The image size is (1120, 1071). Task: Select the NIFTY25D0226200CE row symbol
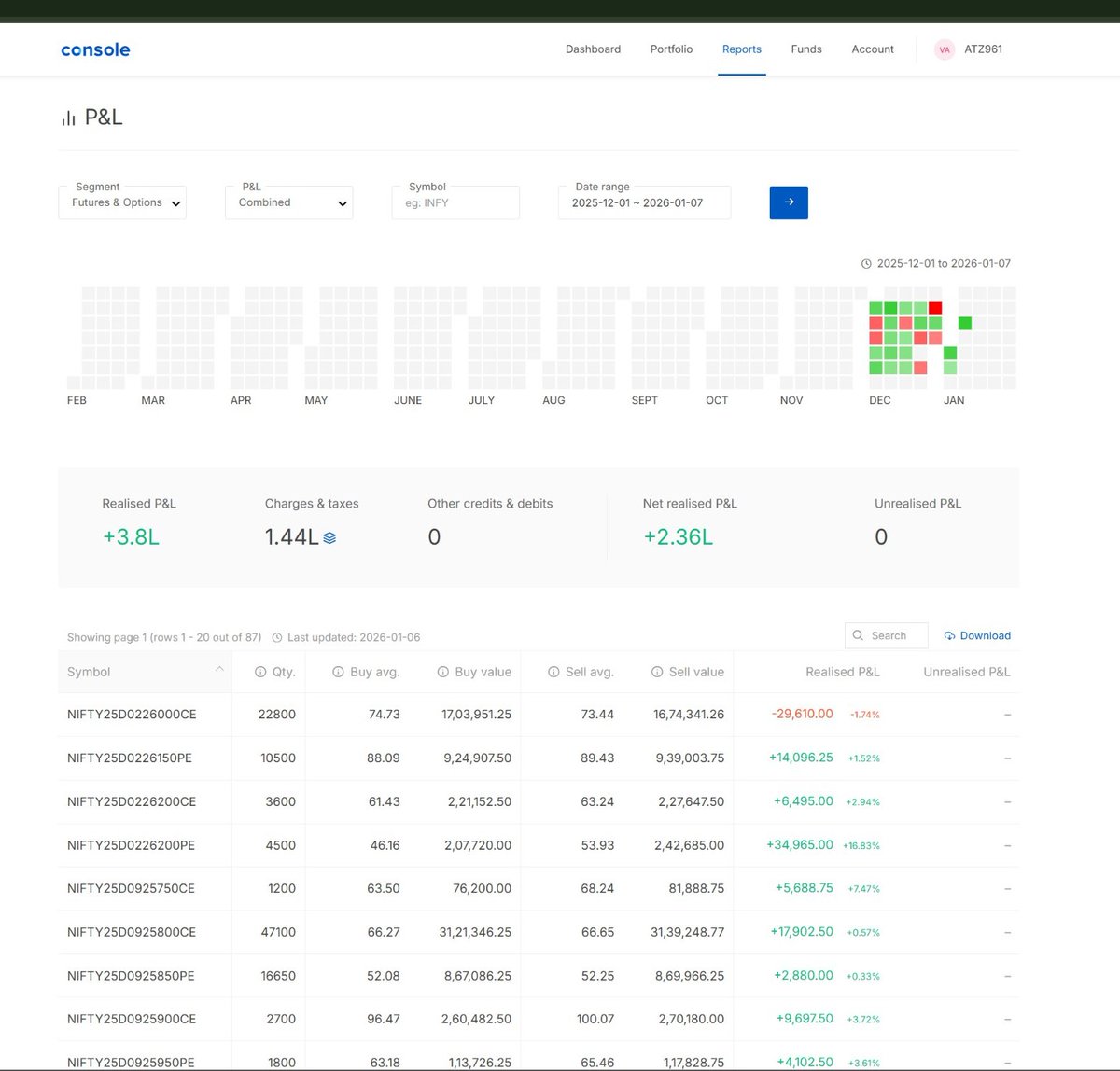132,802
